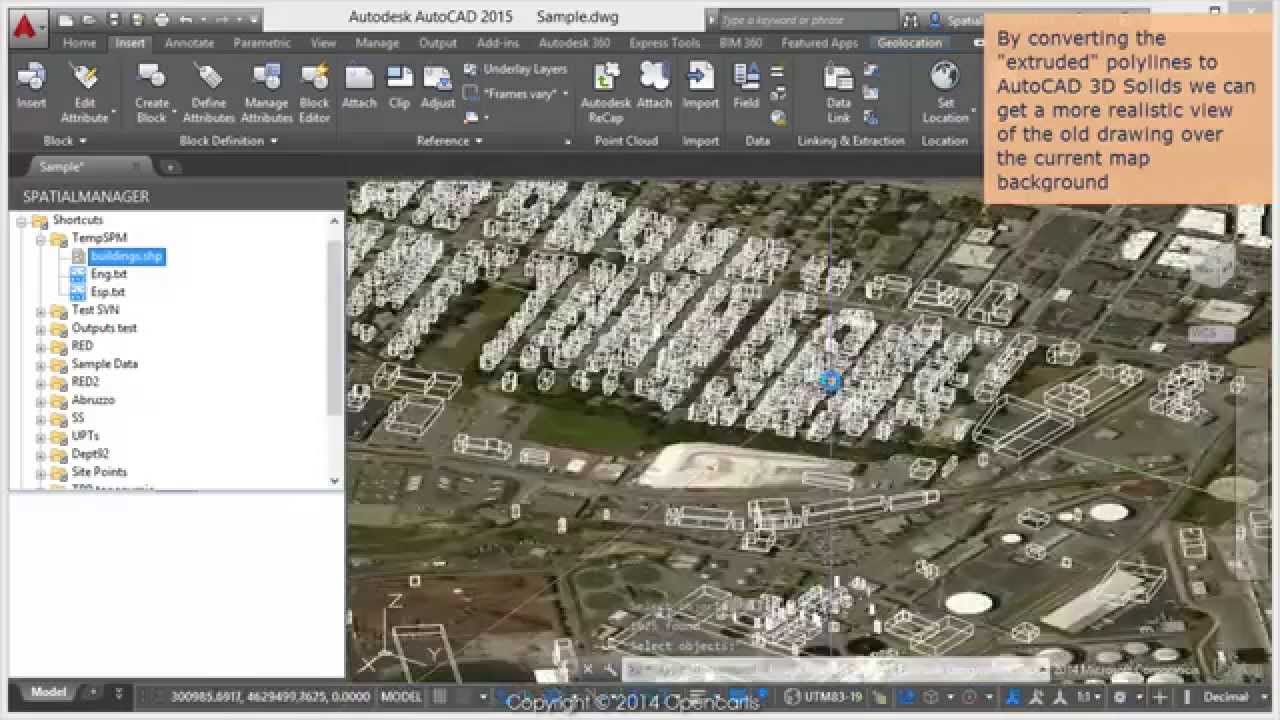1280x720 pixels.
Task: Expand the Test SVN folder node
Action: (41, 310)
